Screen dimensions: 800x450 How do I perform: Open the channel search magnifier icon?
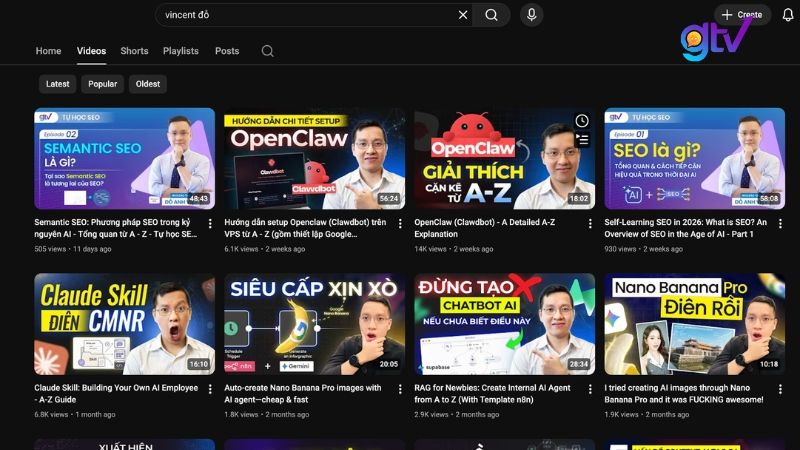tap(267, 51)
